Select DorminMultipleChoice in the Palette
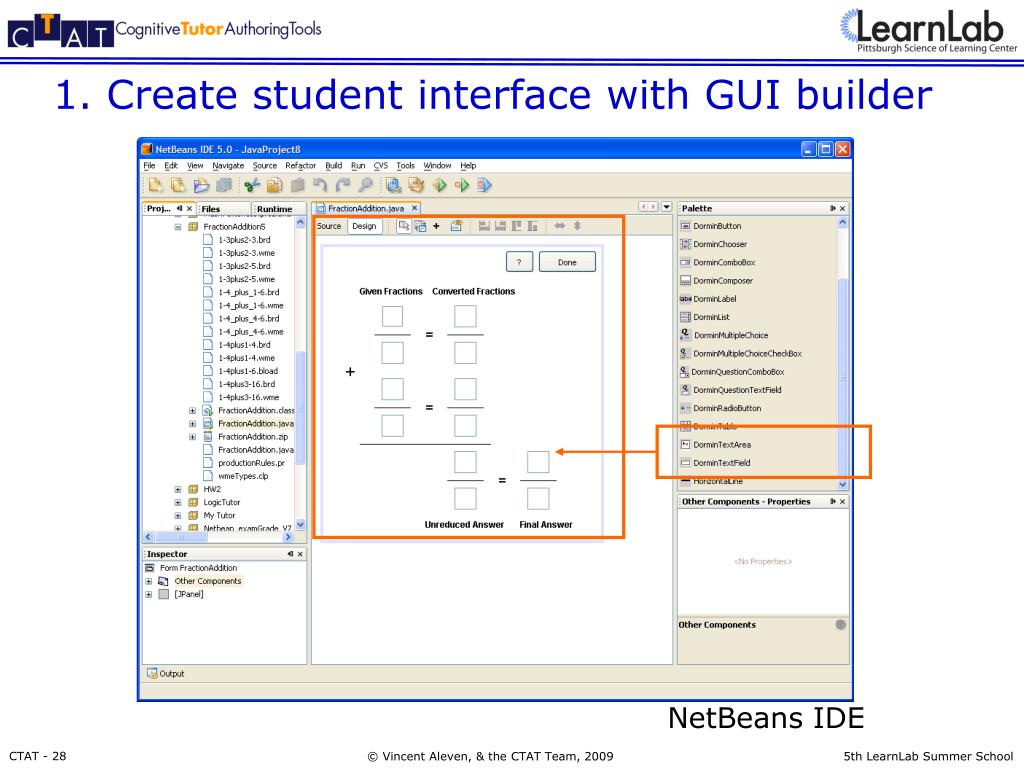This screenshot has height=768, width=1024. tap(724, 335)
